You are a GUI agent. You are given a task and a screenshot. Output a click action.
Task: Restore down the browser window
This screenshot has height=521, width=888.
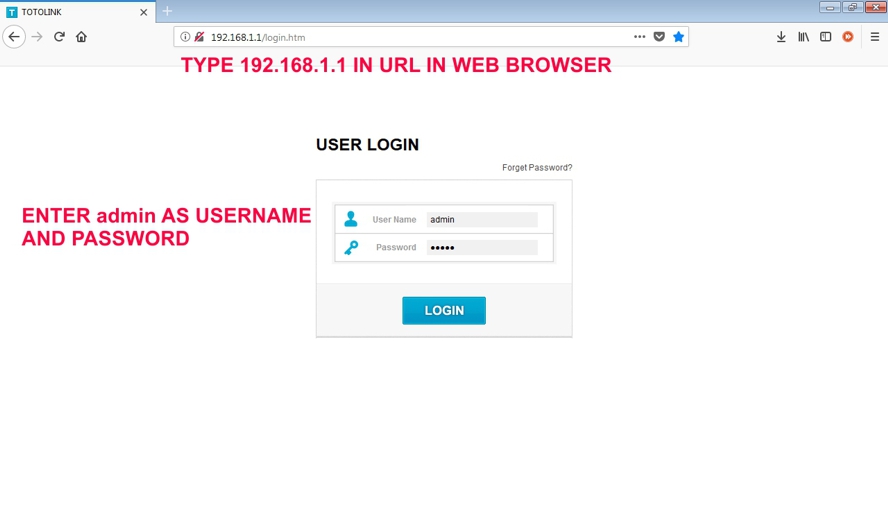[x=852, y=7]
